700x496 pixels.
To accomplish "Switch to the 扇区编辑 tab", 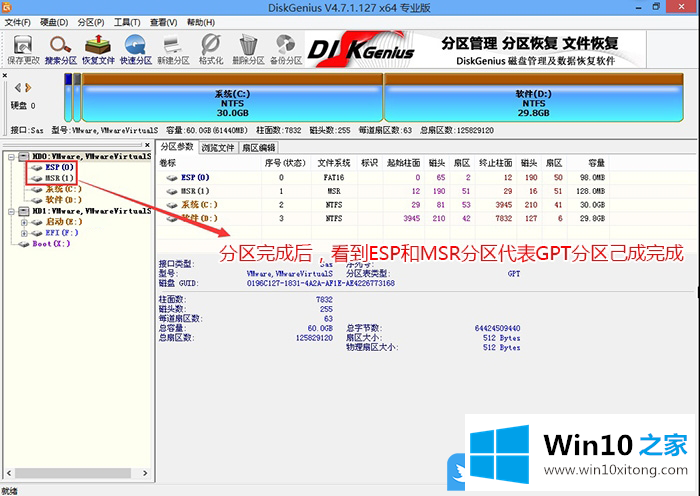I will [x=259, y=148].
